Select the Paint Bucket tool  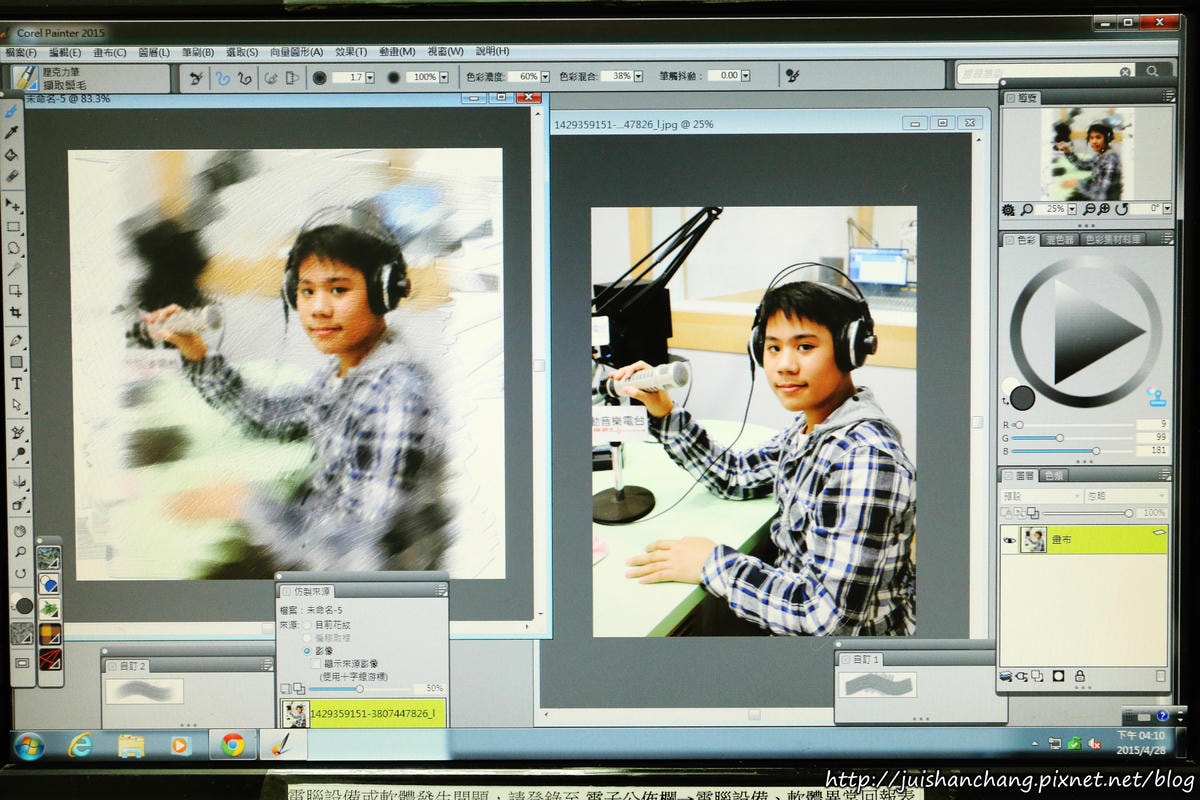[x=14, y=155]
